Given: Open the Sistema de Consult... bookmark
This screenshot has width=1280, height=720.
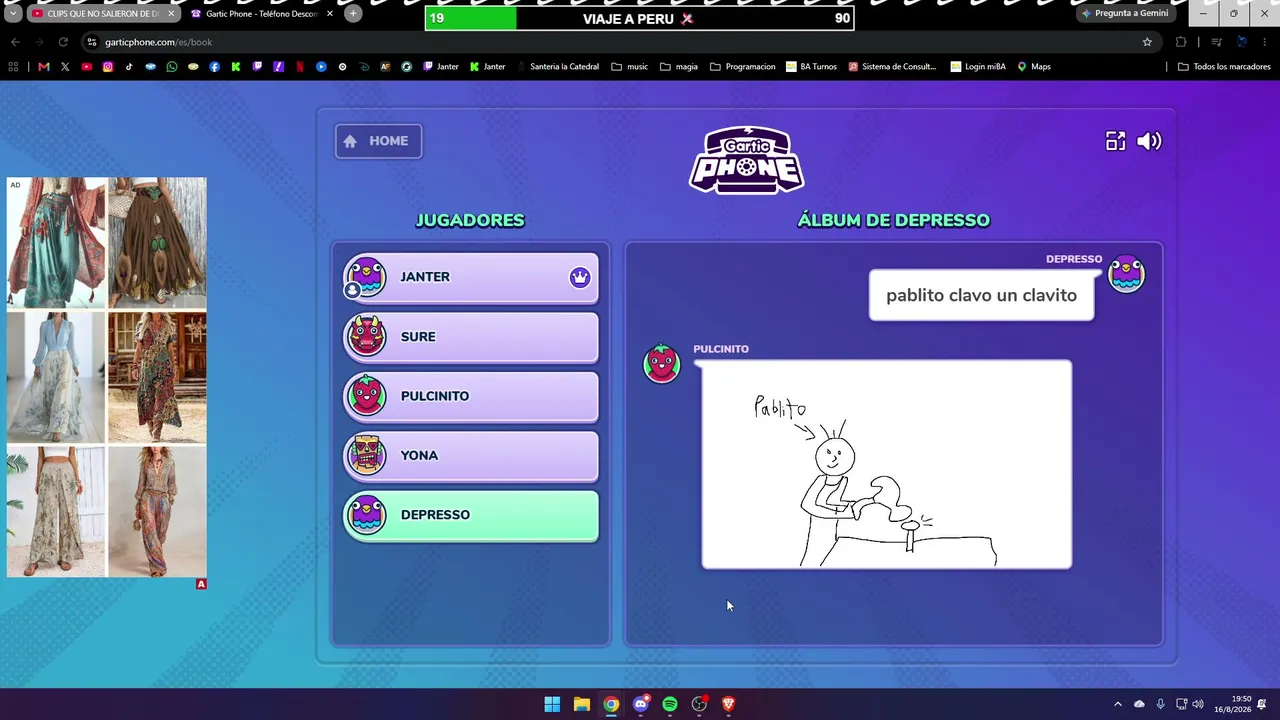Looking at the screenshot, I should point(892,67).
